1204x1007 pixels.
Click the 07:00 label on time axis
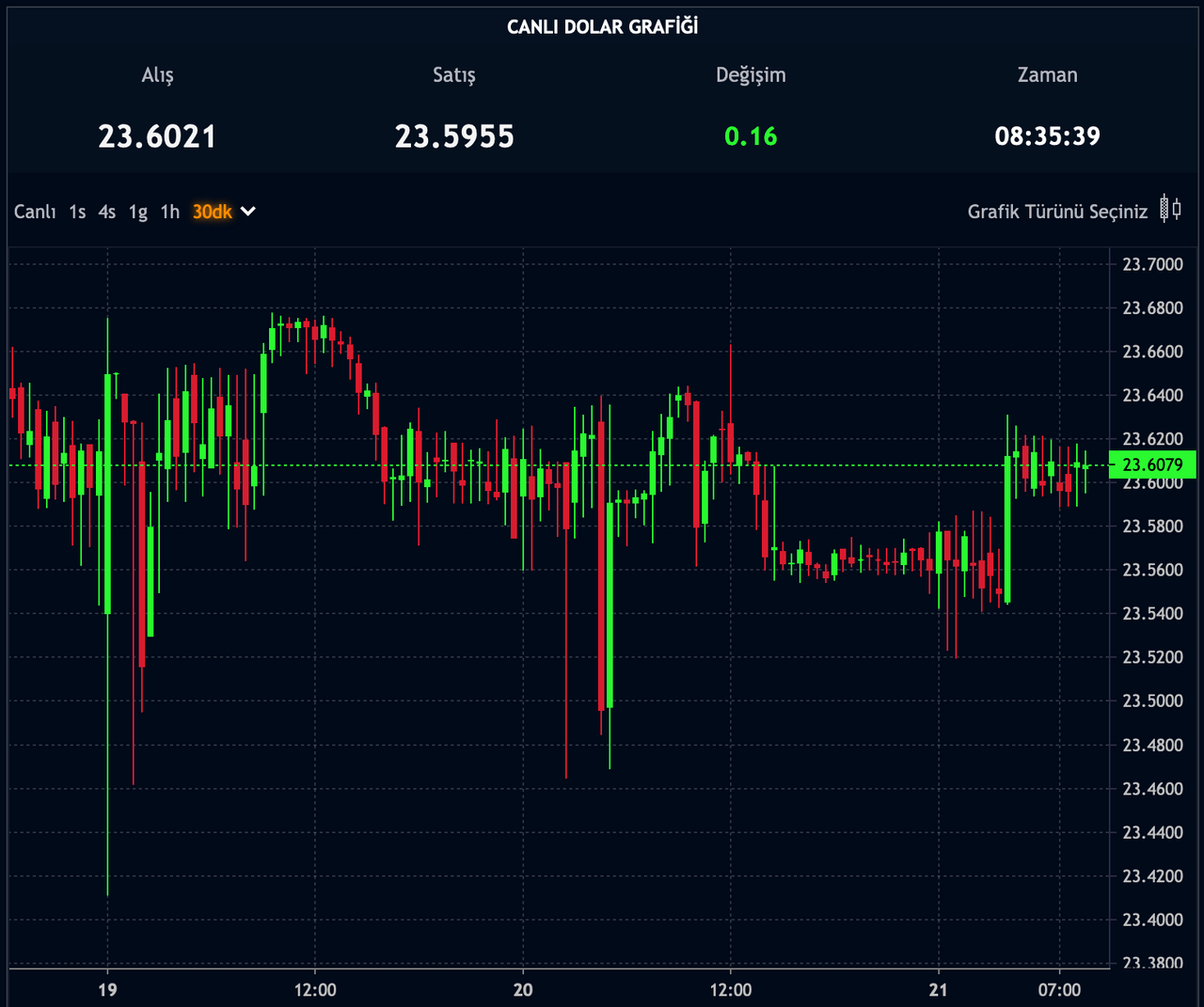click(1059, 989)
